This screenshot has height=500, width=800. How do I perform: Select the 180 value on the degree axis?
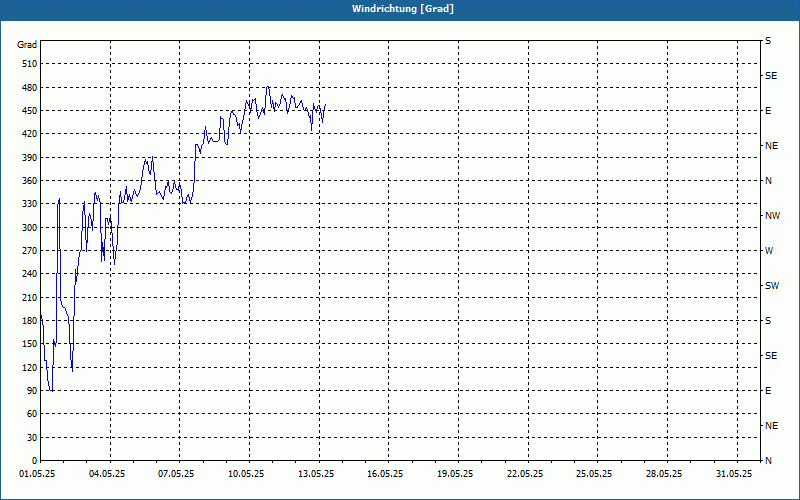pyautogui.click(x=30, y=320)
